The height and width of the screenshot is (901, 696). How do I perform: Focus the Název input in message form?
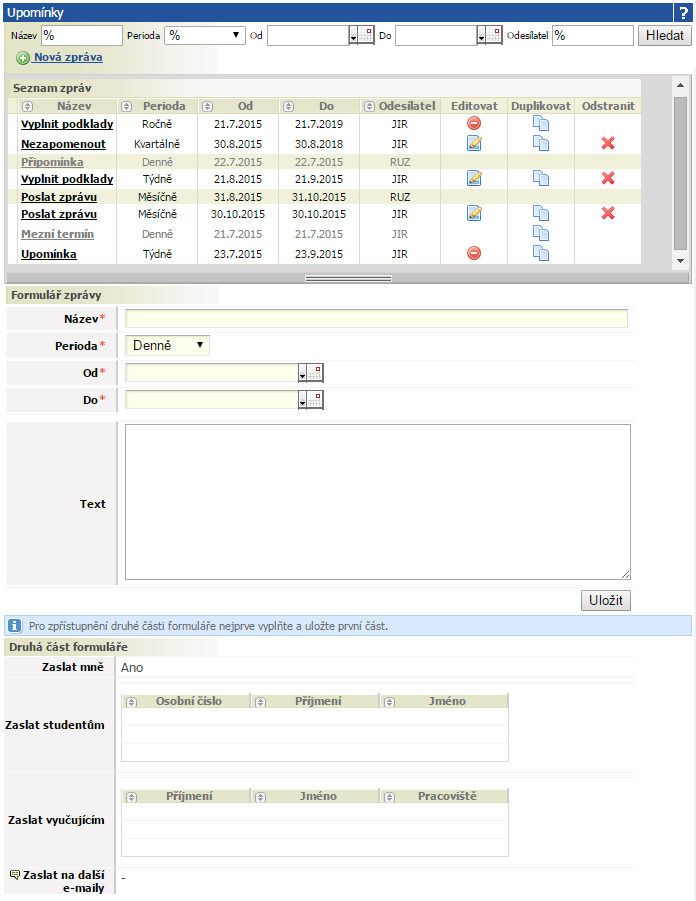pos(376,319)
